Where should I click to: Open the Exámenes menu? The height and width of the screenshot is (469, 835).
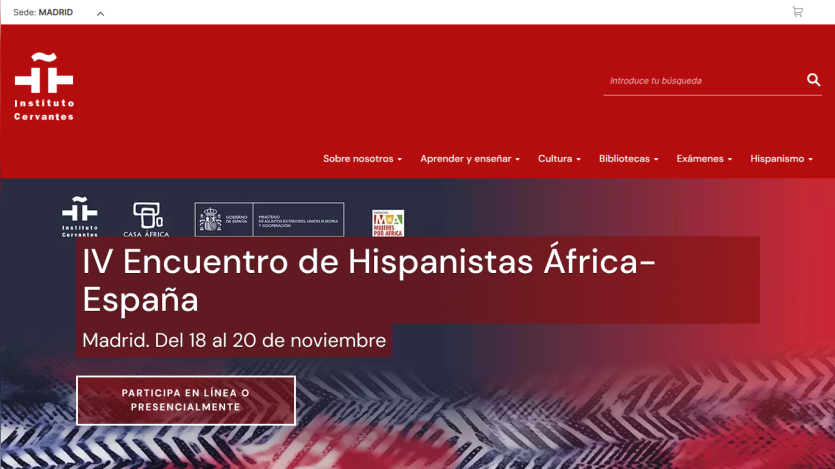coord(704,159)
